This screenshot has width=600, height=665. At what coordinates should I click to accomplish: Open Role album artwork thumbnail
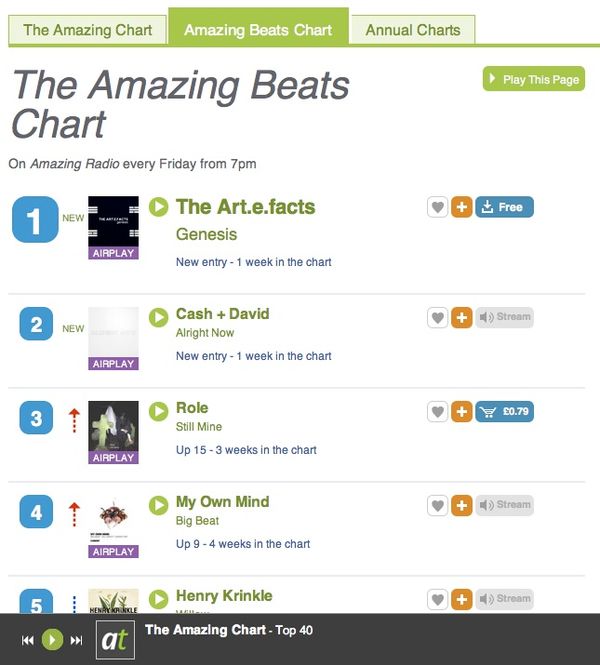(113, 432)
